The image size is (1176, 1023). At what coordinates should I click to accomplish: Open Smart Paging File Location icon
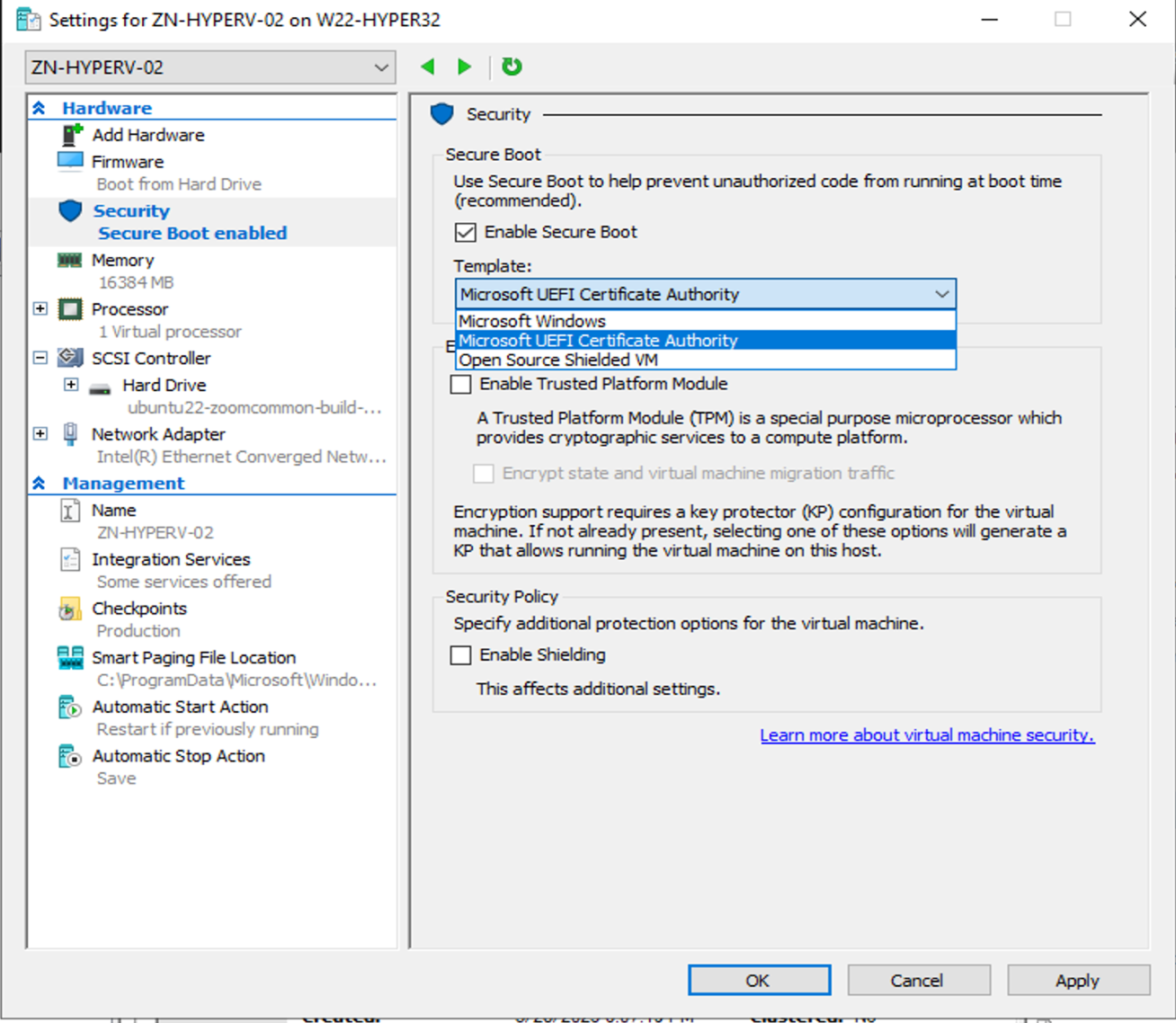(x=70, y=658)
